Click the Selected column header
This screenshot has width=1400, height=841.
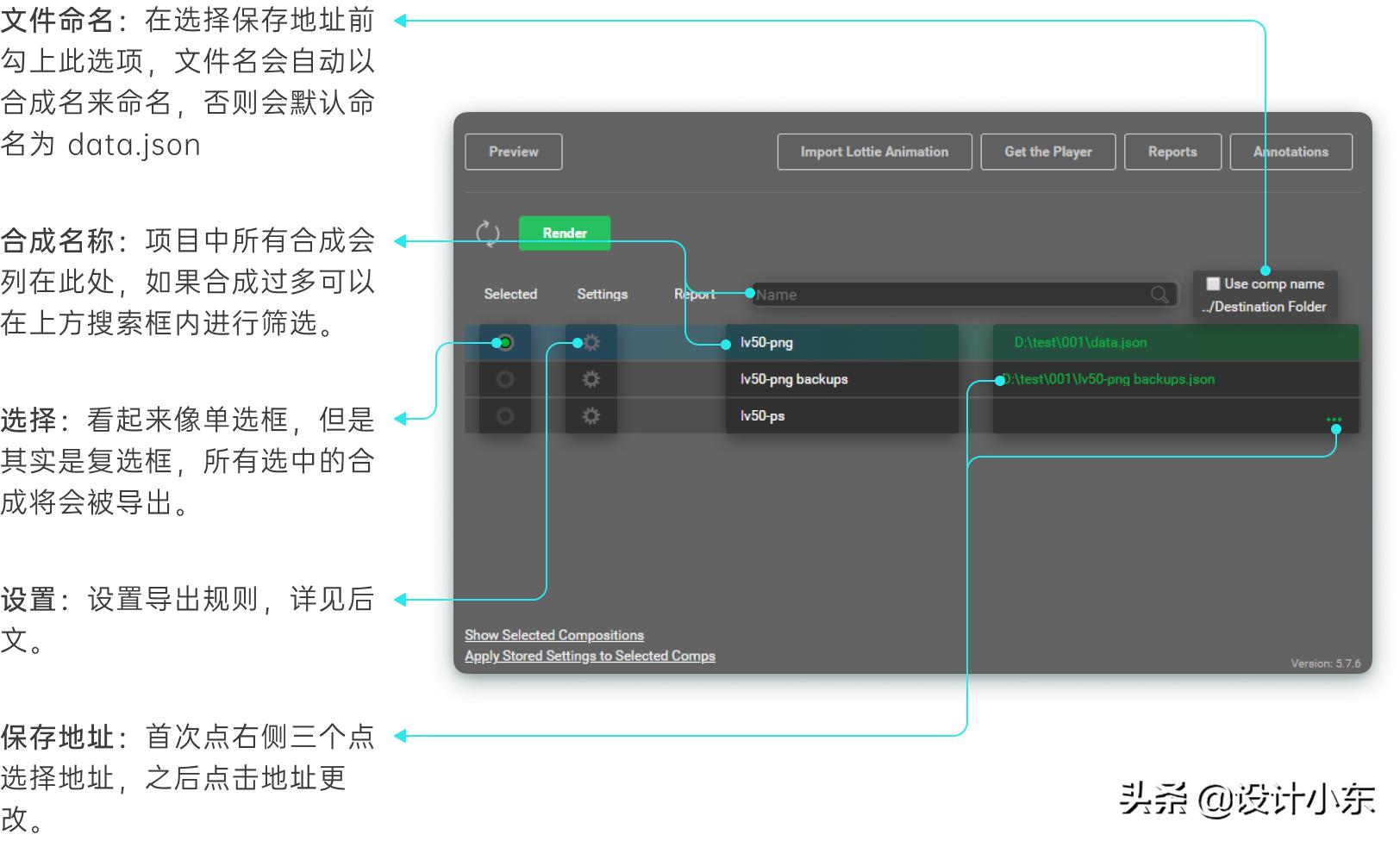coord(510,294)
